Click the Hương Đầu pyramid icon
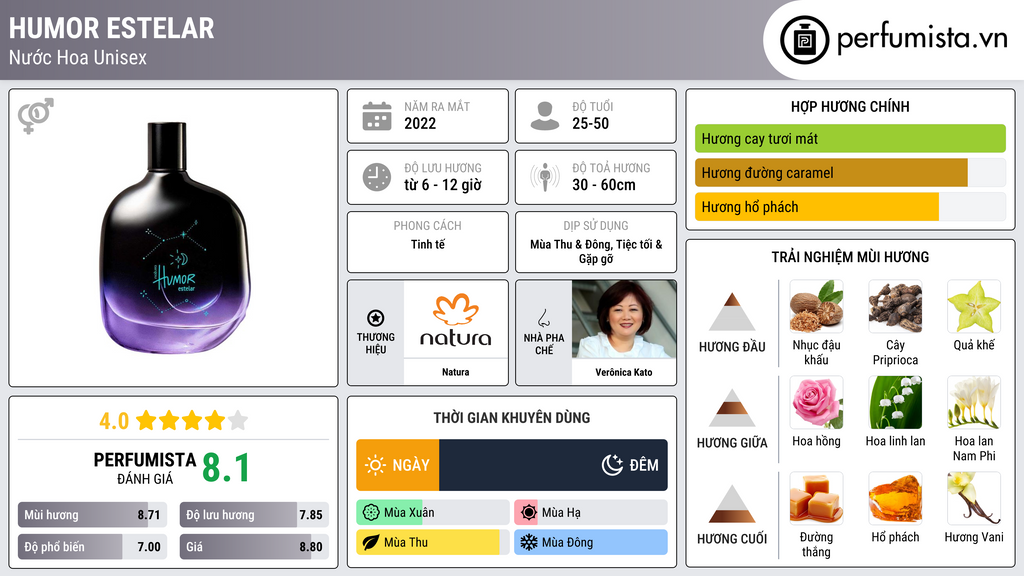Viewport: 1024px width, 576px height. (732, 312)
